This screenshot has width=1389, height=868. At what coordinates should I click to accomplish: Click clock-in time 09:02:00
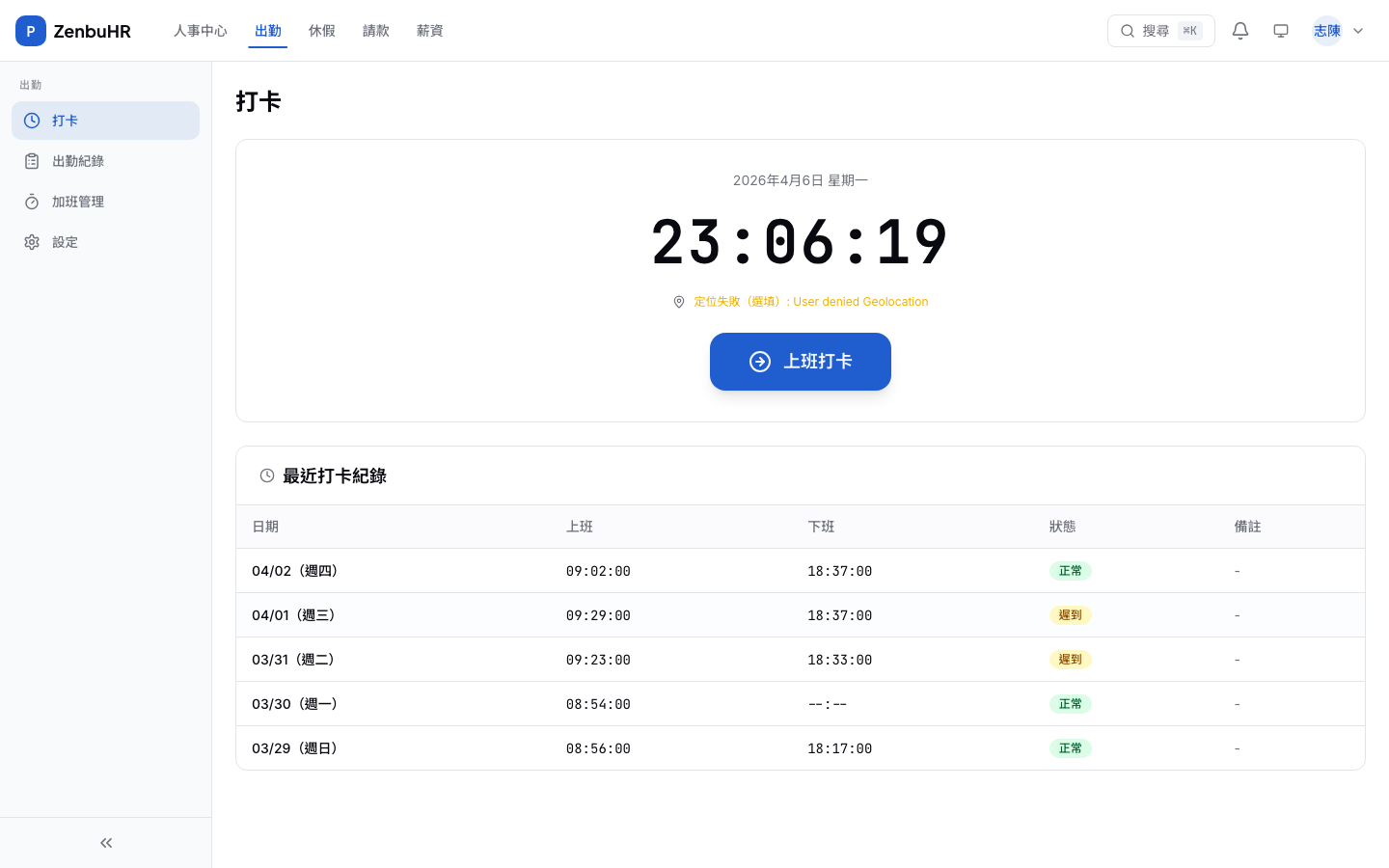point(598,571)
